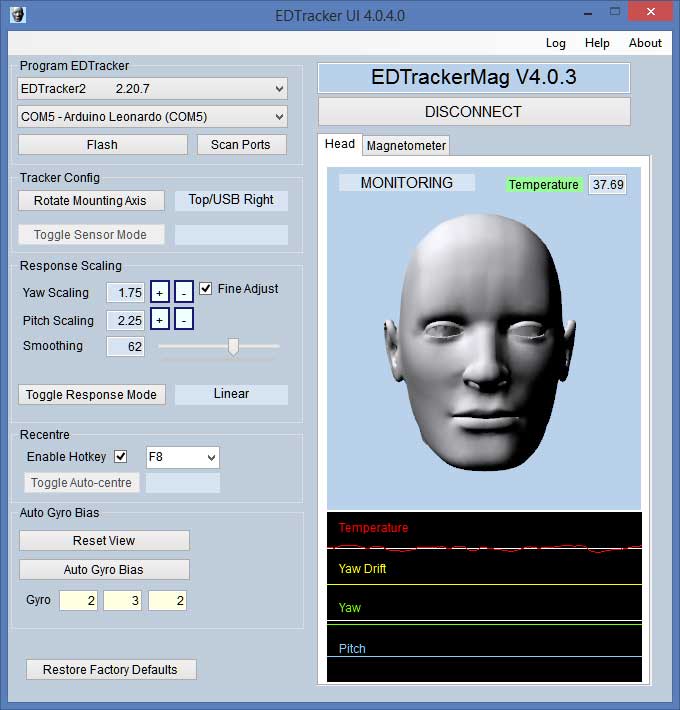Click Toggle Response Mode
This screenshot has width=680, height=710.
point(92,394)
